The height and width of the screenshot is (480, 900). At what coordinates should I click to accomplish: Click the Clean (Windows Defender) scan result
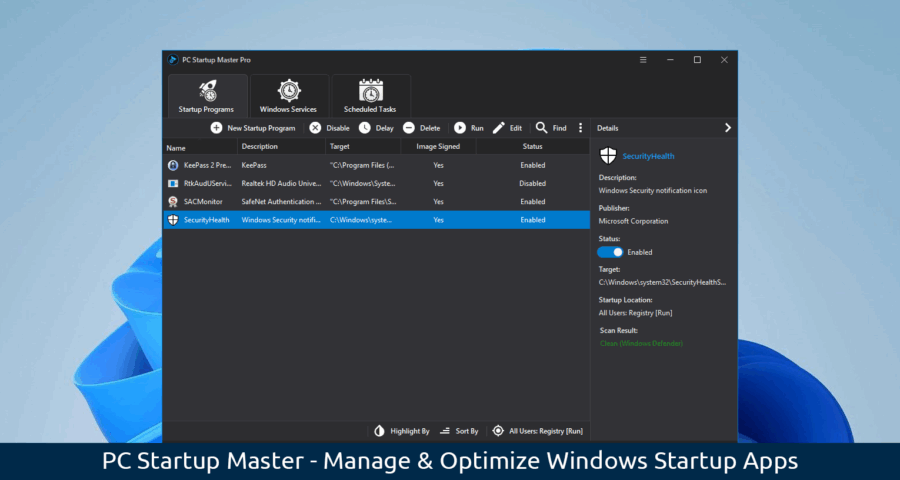pyautogui.click(x=641, y=343)
